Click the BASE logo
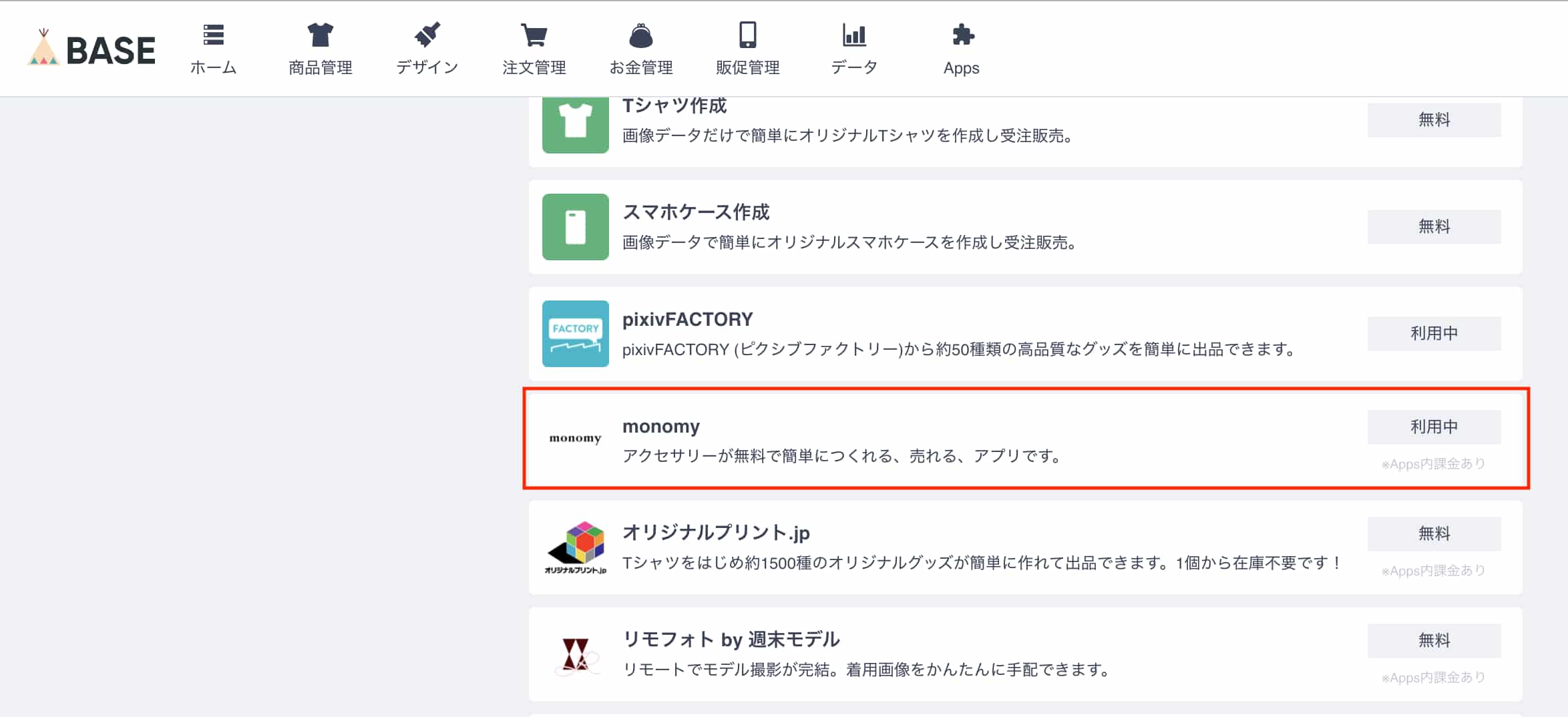 point(91,49)
